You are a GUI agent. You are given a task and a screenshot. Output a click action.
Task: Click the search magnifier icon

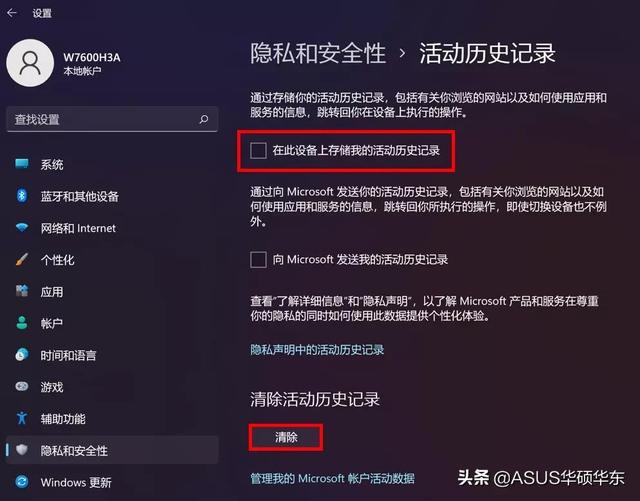coord(203,119)
